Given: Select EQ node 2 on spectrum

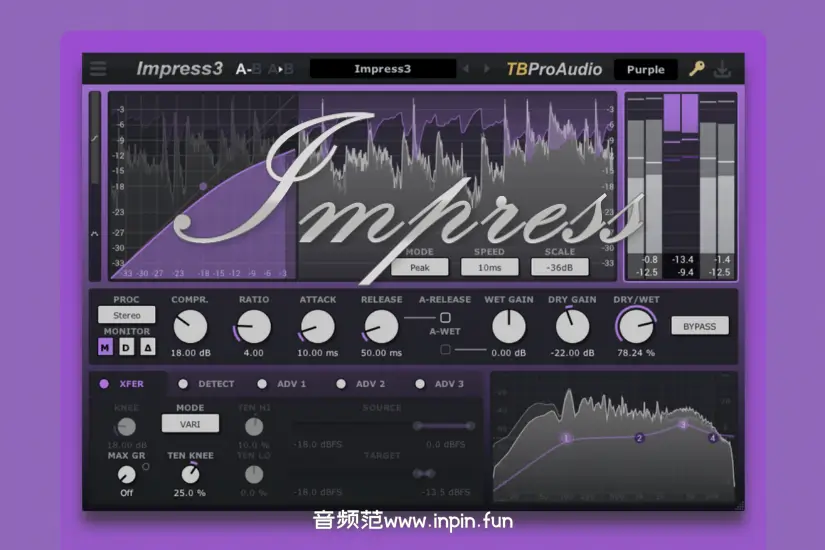Looking at the screenshot, I should [639, 438].
